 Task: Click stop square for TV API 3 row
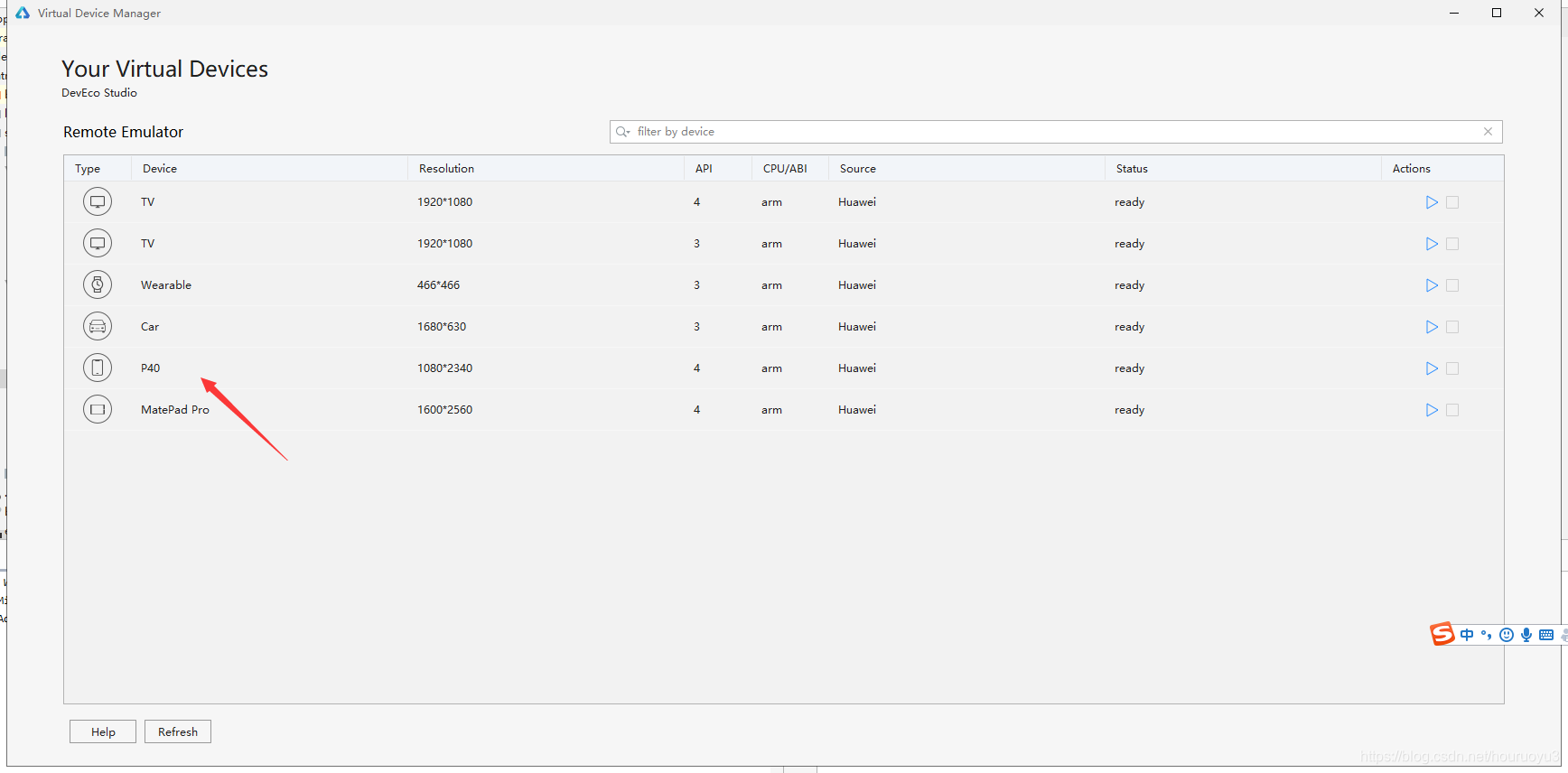(x=1452, y=244)
